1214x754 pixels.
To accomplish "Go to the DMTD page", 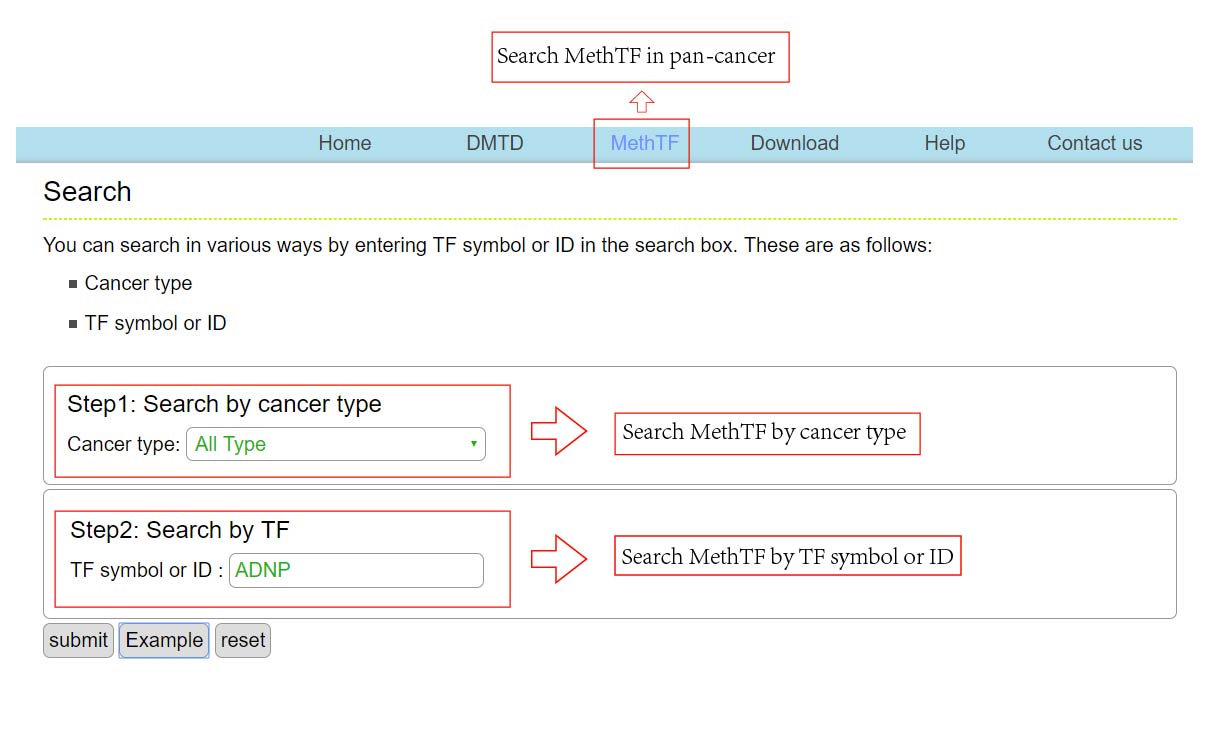I will pyautogui.click(x=495, y=143).
